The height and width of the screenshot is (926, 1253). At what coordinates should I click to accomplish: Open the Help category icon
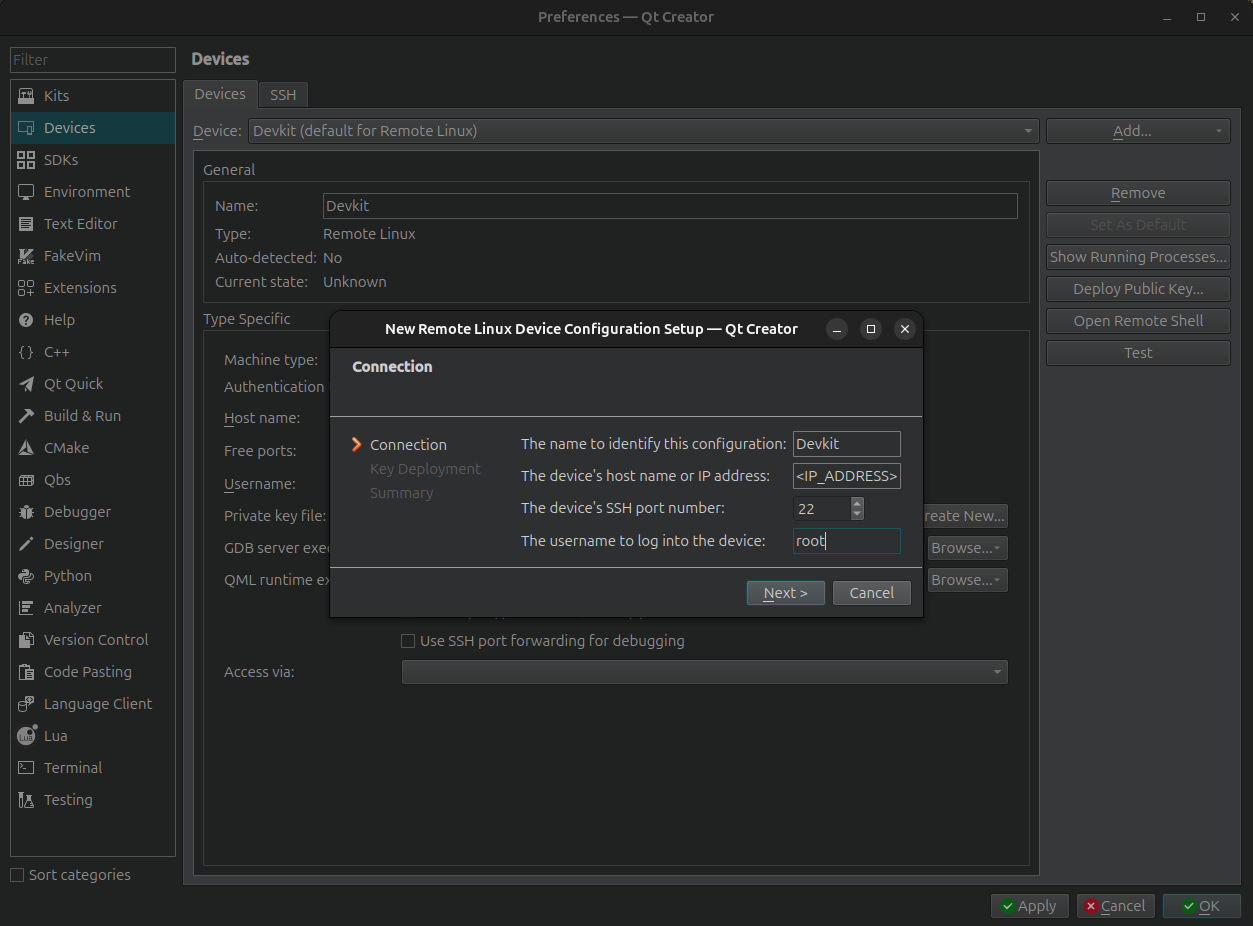tap(26, 320)
